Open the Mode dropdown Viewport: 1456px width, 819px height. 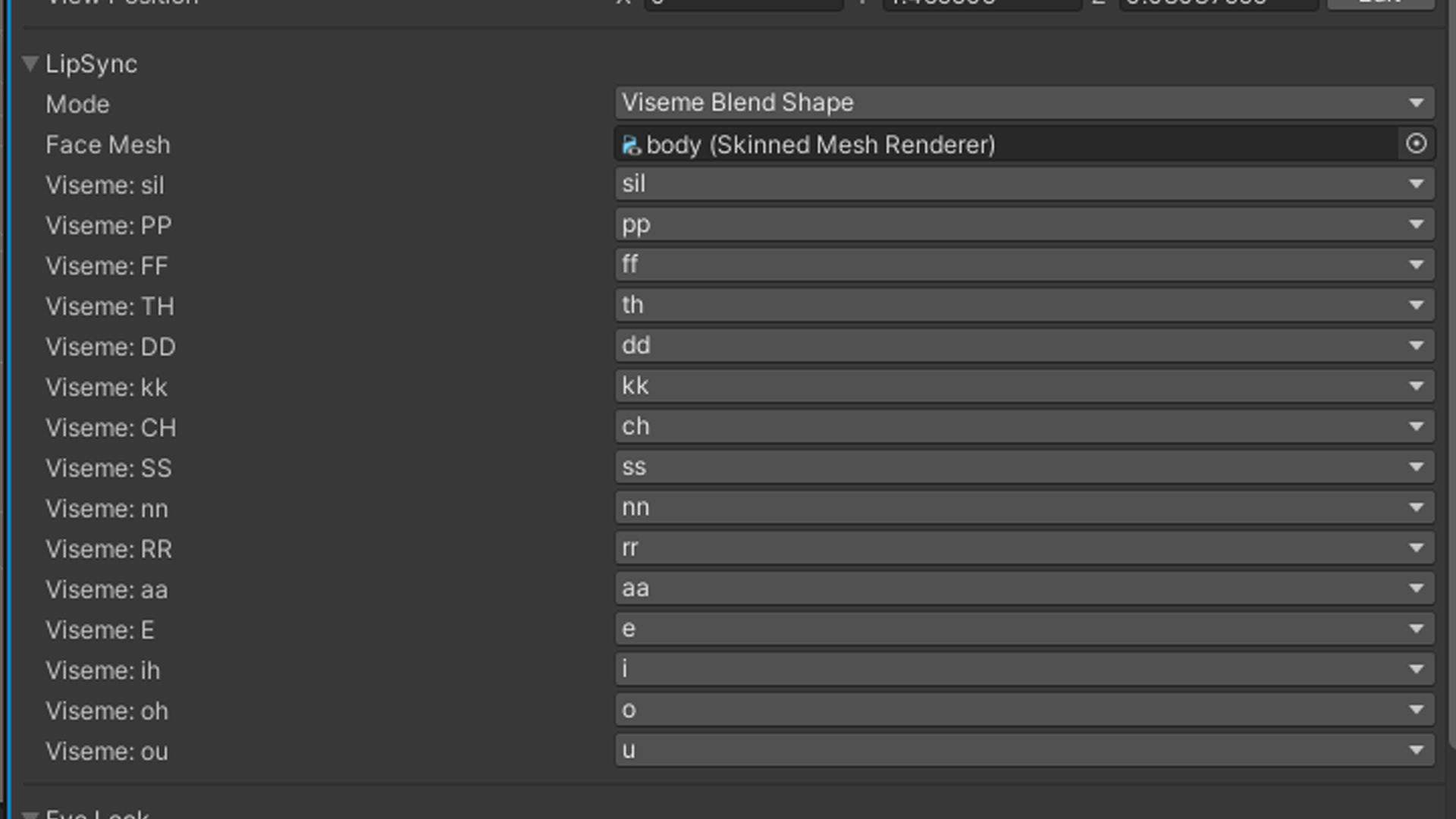click(x=1024, y=103)
